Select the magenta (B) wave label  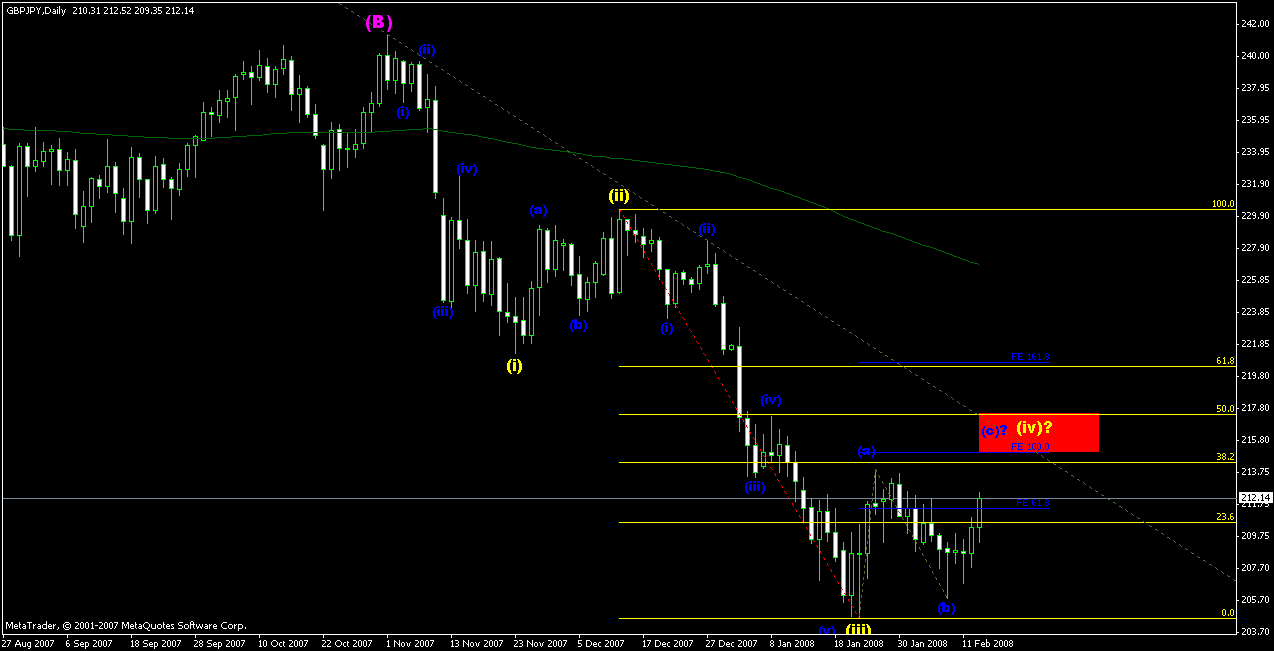[x=380, y=21]
